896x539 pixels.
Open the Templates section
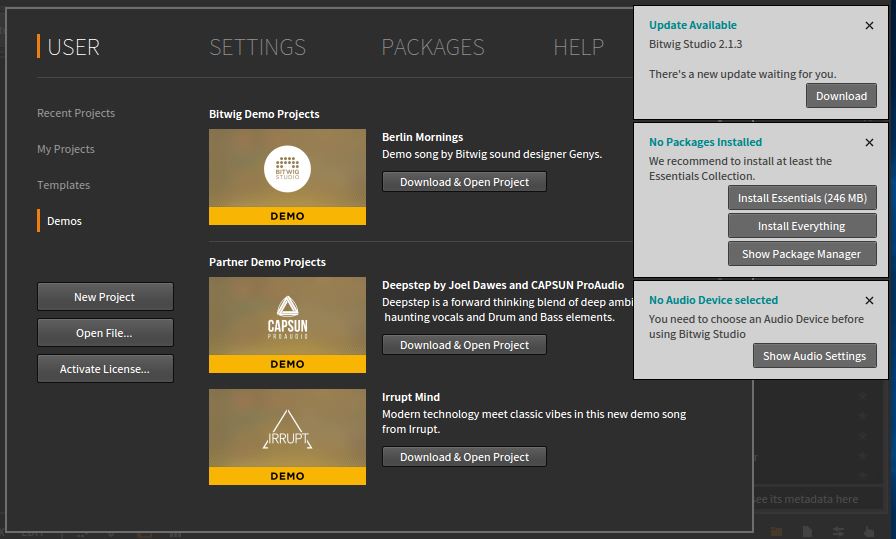(x=63, y=185)
